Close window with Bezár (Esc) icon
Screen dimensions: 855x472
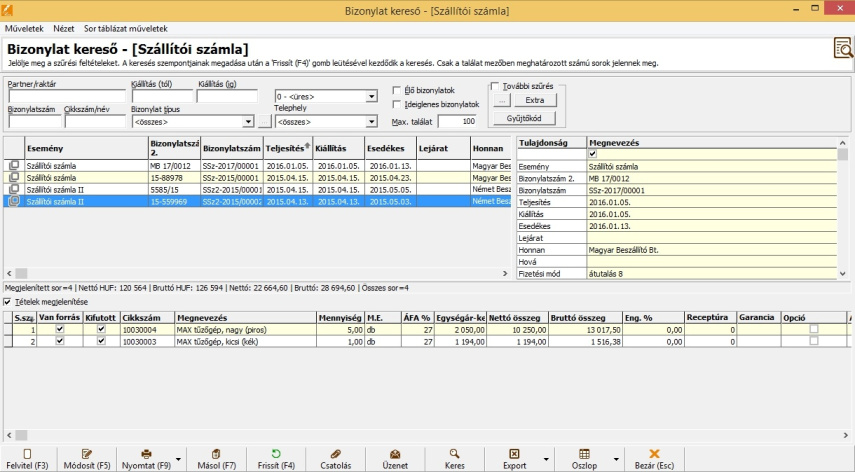click(x=655, y=453)
